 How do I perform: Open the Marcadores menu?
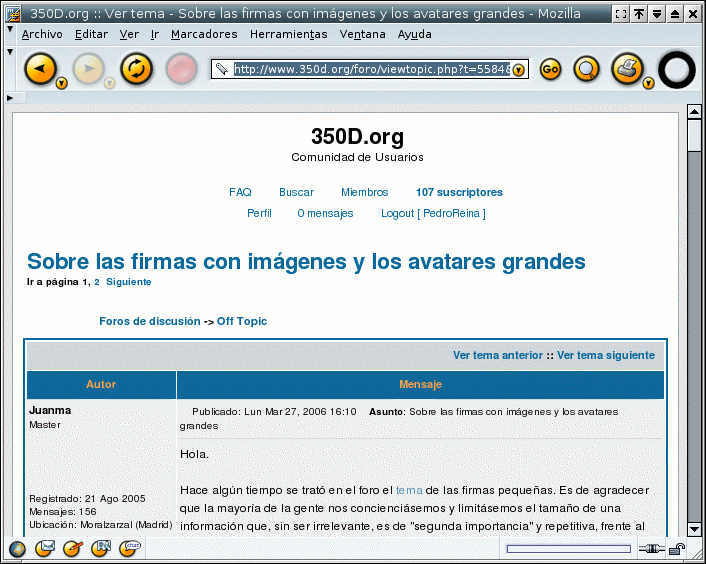click(204, 34)
